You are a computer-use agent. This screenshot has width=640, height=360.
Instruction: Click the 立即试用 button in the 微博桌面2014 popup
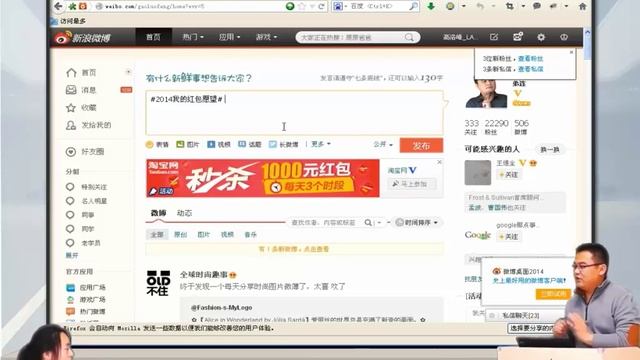pos(553,294)
